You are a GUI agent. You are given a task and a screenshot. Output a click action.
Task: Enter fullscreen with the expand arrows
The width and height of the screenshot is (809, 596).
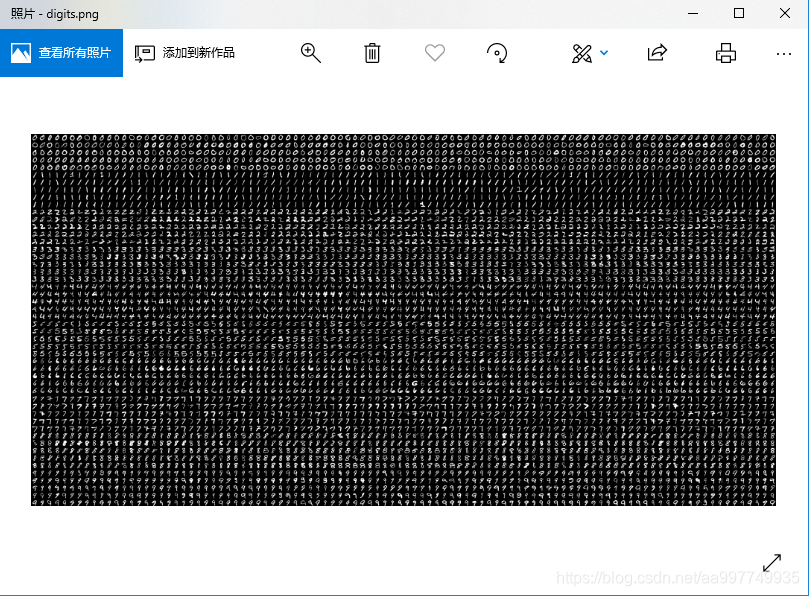[x=771, y=563]
